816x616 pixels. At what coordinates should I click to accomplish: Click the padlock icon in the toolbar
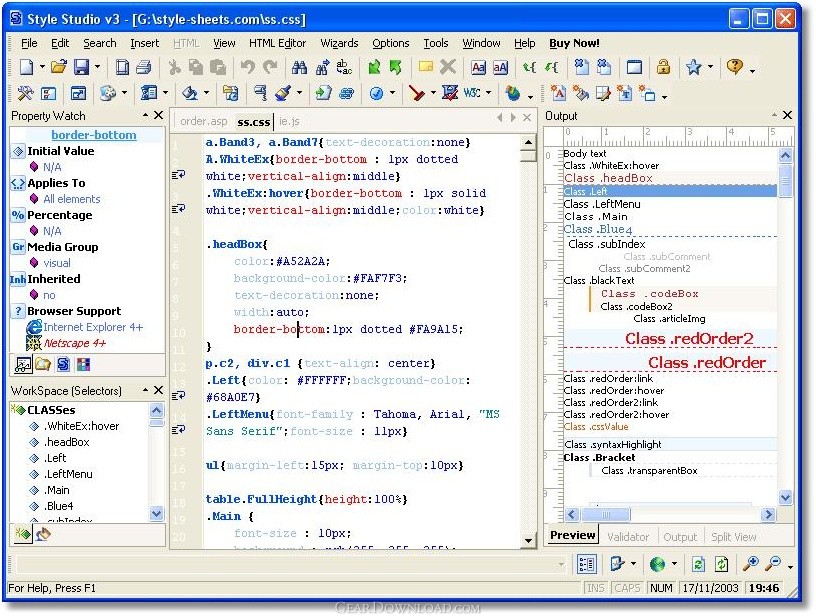pos(663,67)
